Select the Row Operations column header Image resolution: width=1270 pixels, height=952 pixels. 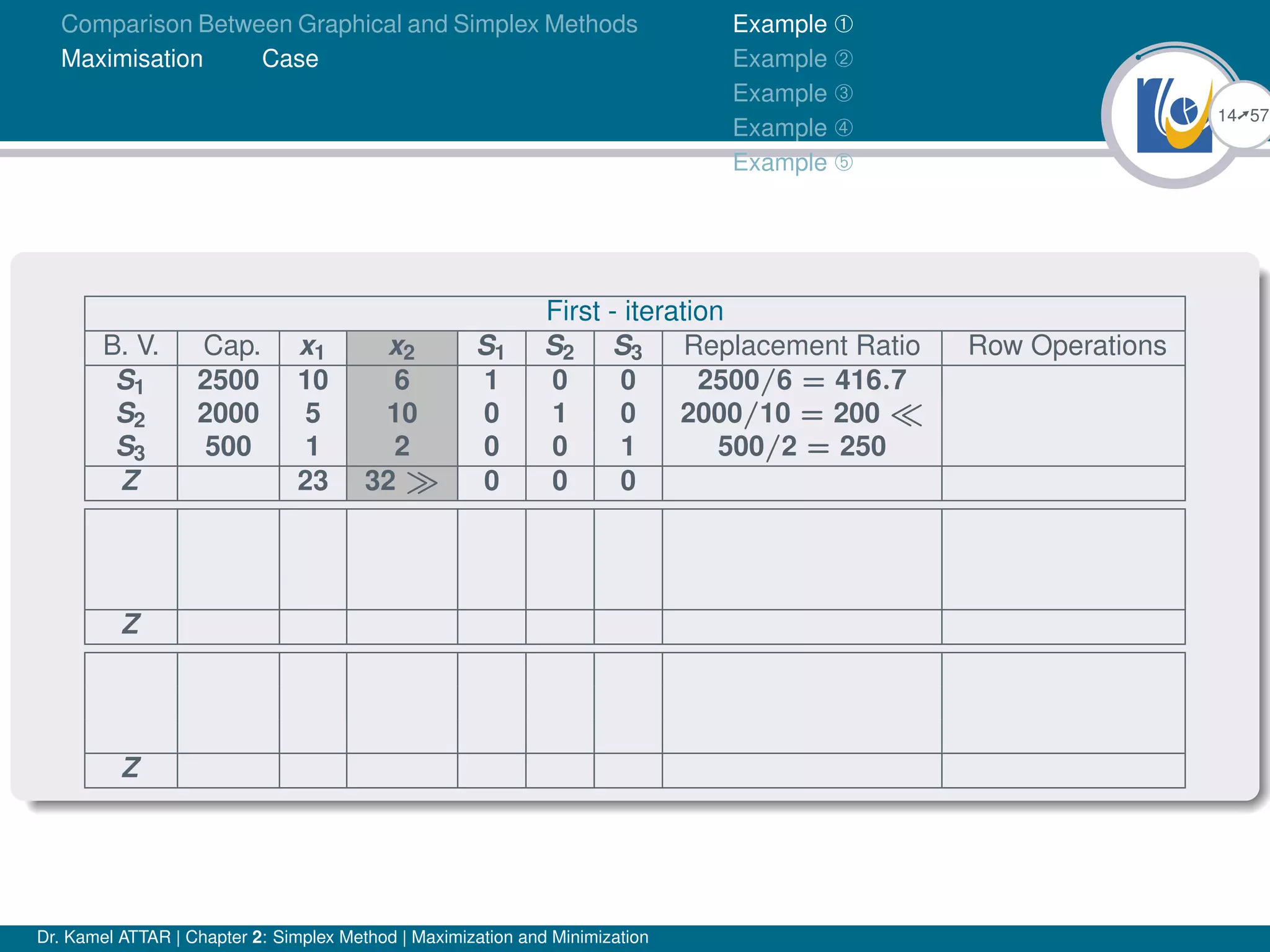[x=1067, y=346]
